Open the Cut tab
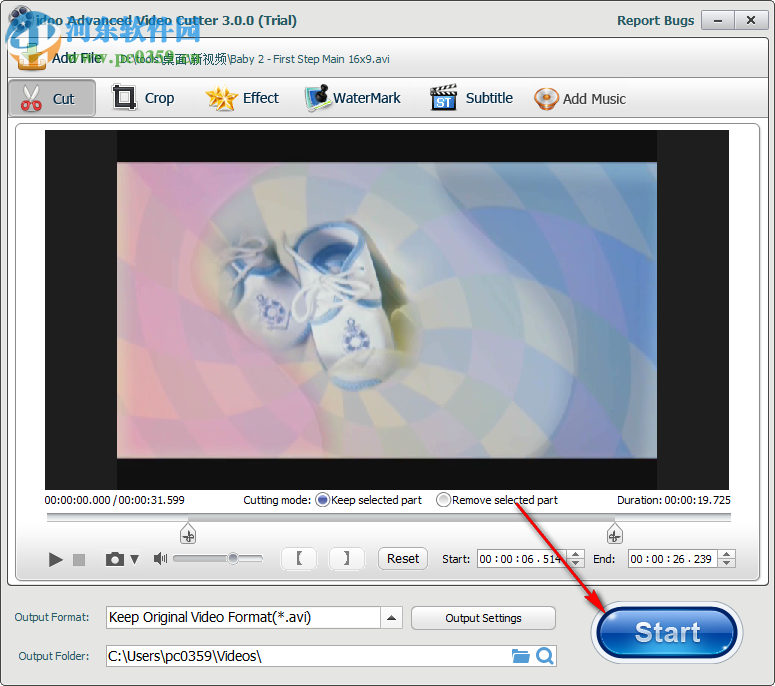The height and width of the screenshot is (686, 775). [52, 98]
